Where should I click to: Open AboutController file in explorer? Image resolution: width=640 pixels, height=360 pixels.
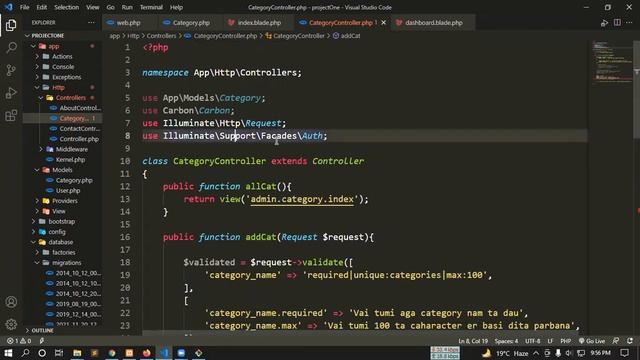[80, 108]
